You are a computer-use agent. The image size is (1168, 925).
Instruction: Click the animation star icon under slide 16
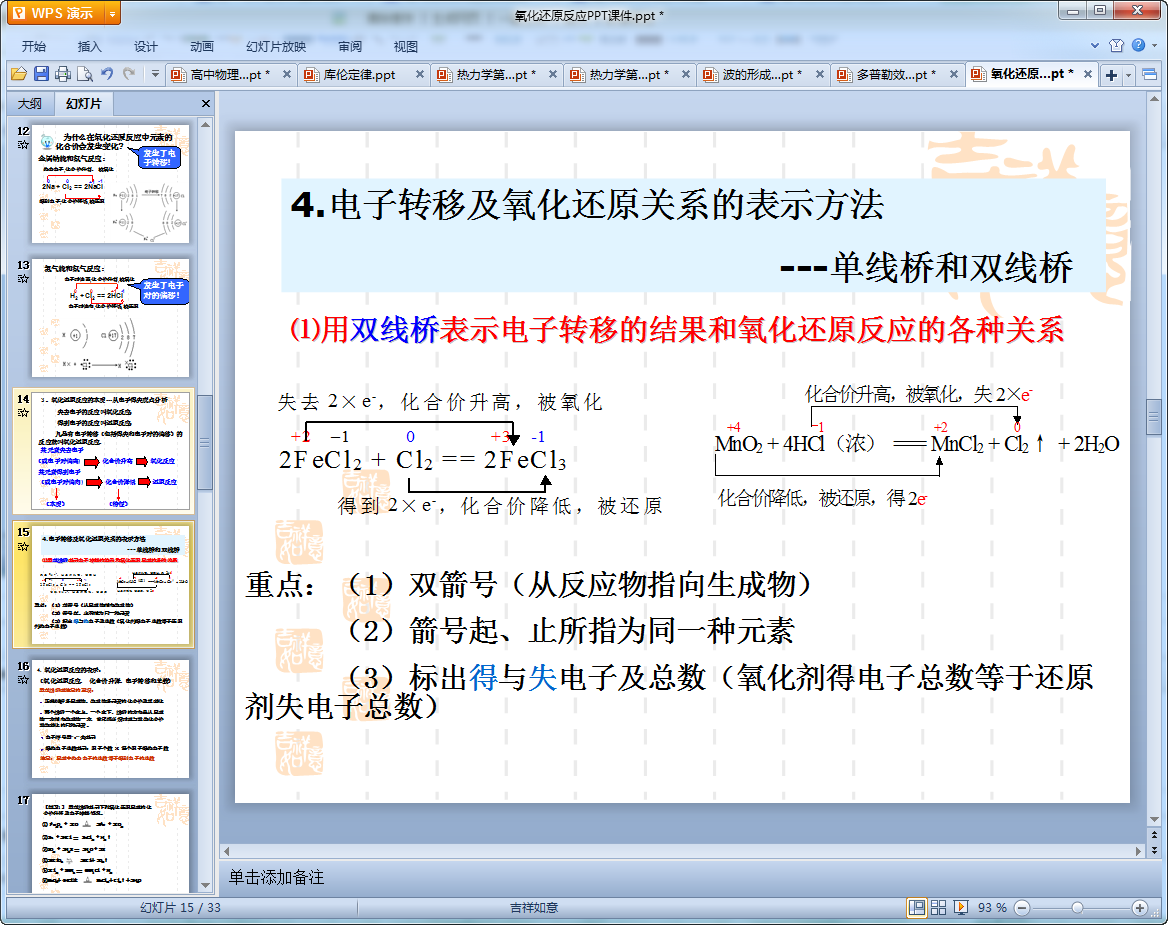pyautogui.click(x=23, y=680)
